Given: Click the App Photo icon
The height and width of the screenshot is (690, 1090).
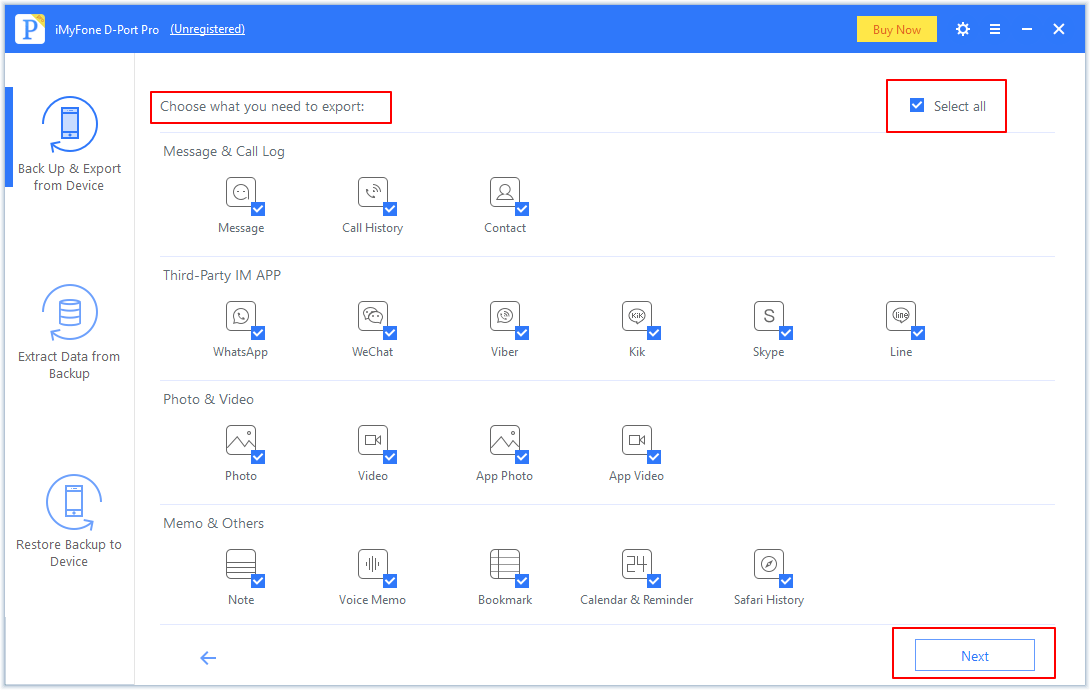Looking at the screenshot, I should 505,441.
